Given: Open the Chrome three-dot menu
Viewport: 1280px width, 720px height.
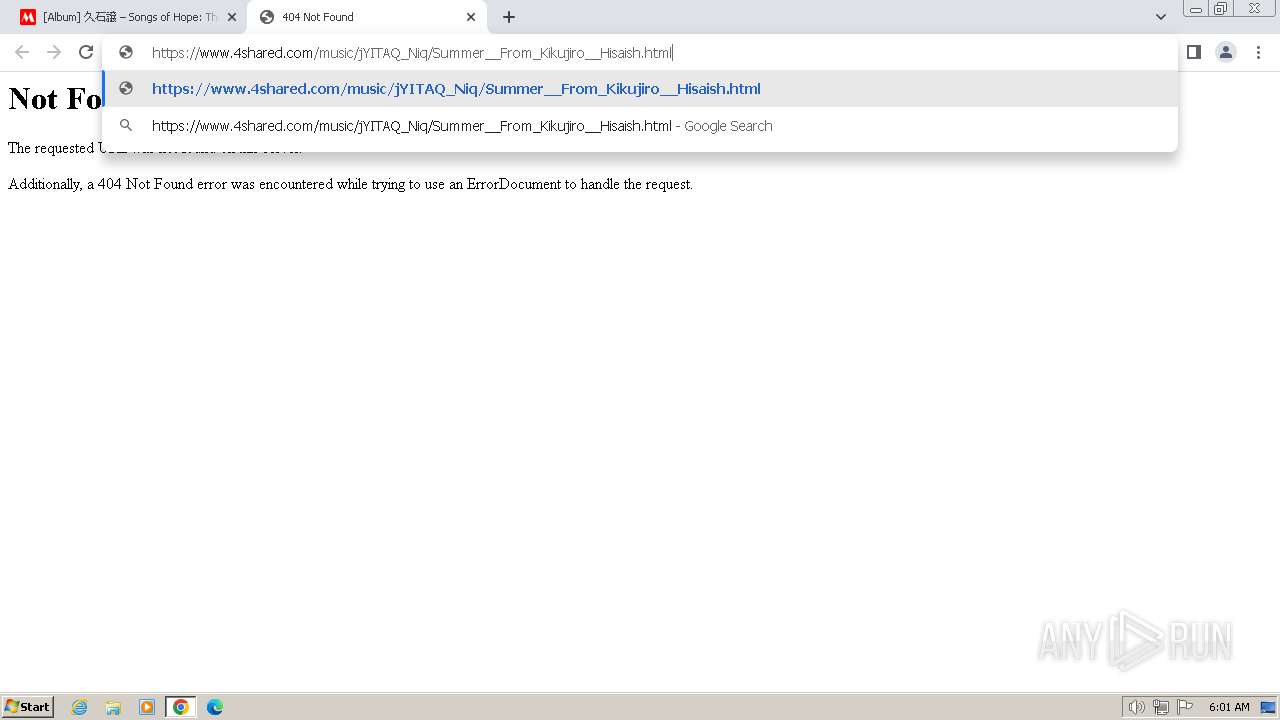Looking at the screenshot, I should pyautogui.click(x=1258, y=52).
